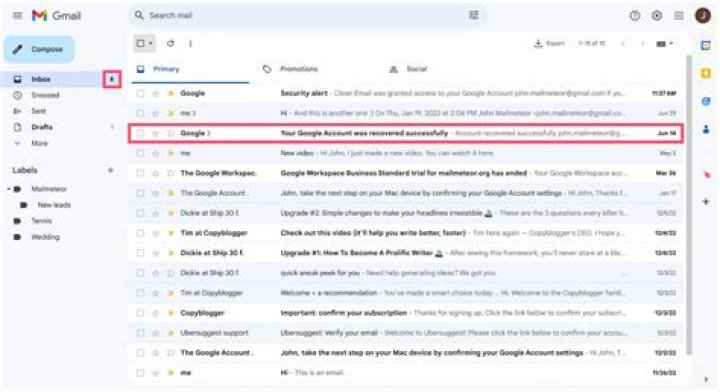Open the account profile avatar

tap(703, 16)
